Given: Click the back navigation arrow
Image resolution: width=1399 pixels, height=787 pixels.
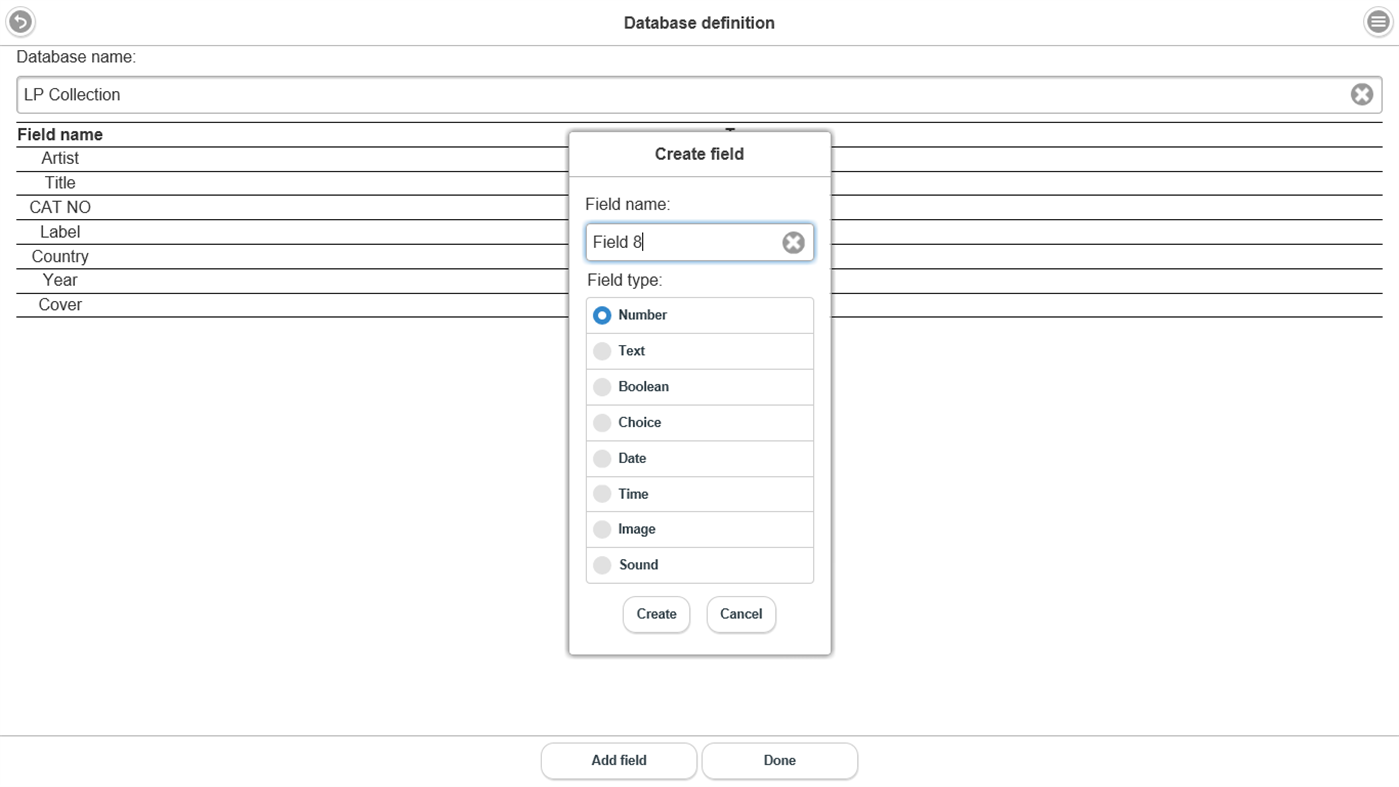Looking at the screenshot, I should pyautogui.click(x=20, y=21).
